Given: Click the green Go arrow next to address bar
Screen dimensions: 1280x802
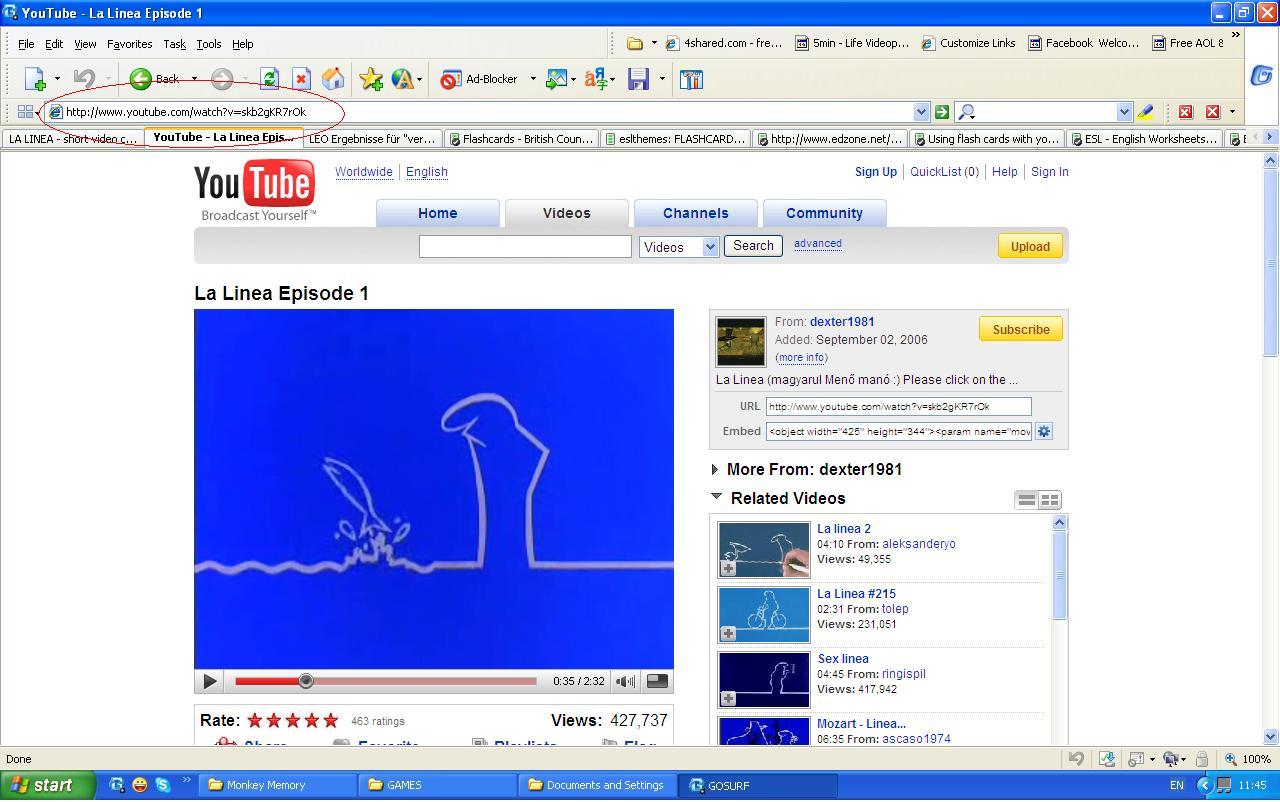Looking at the screenshot, I should click(x=941, y=112).
